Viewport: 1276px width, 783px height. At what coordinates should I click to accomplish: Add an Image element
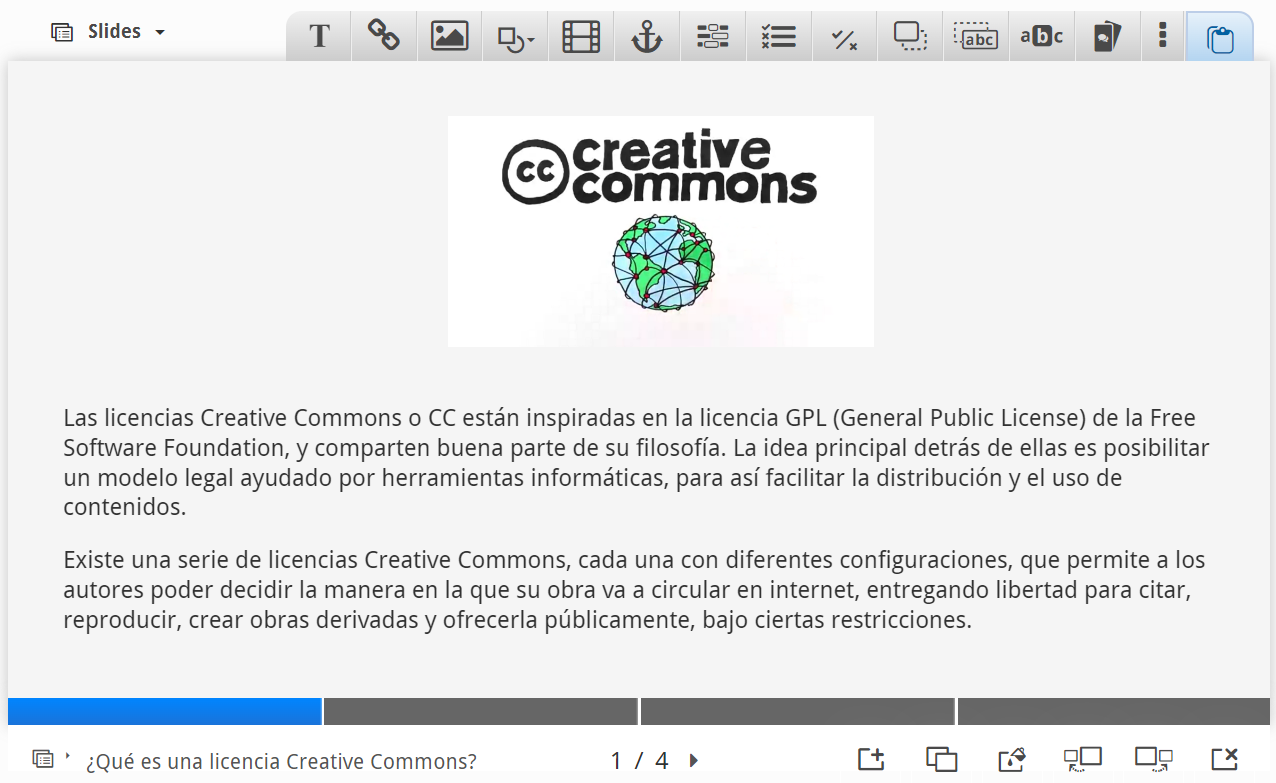pos(449,37)
